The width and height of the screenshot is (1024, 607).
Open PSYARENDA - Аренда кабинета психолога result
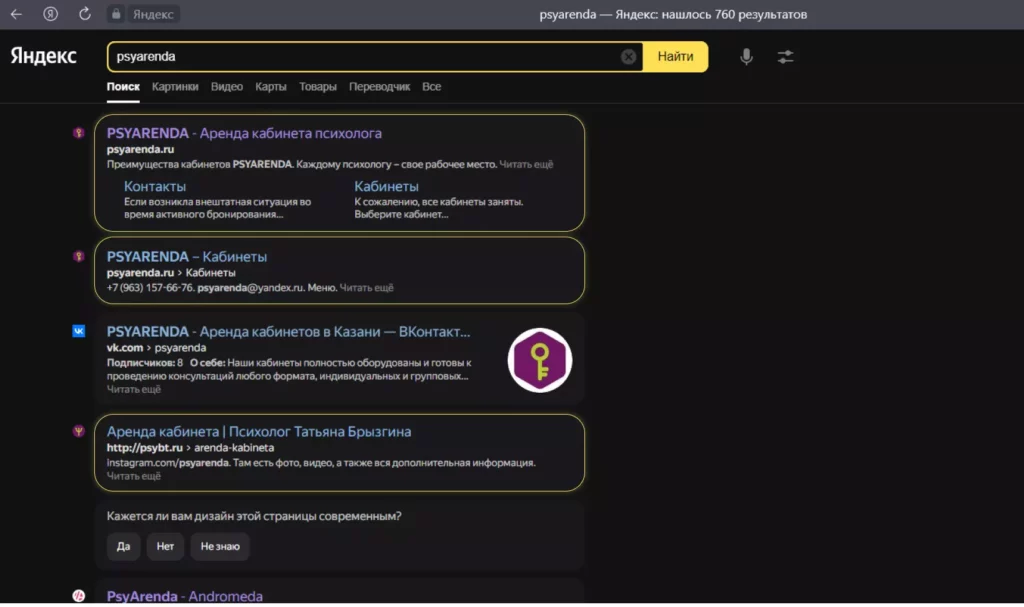click(244, 133)
